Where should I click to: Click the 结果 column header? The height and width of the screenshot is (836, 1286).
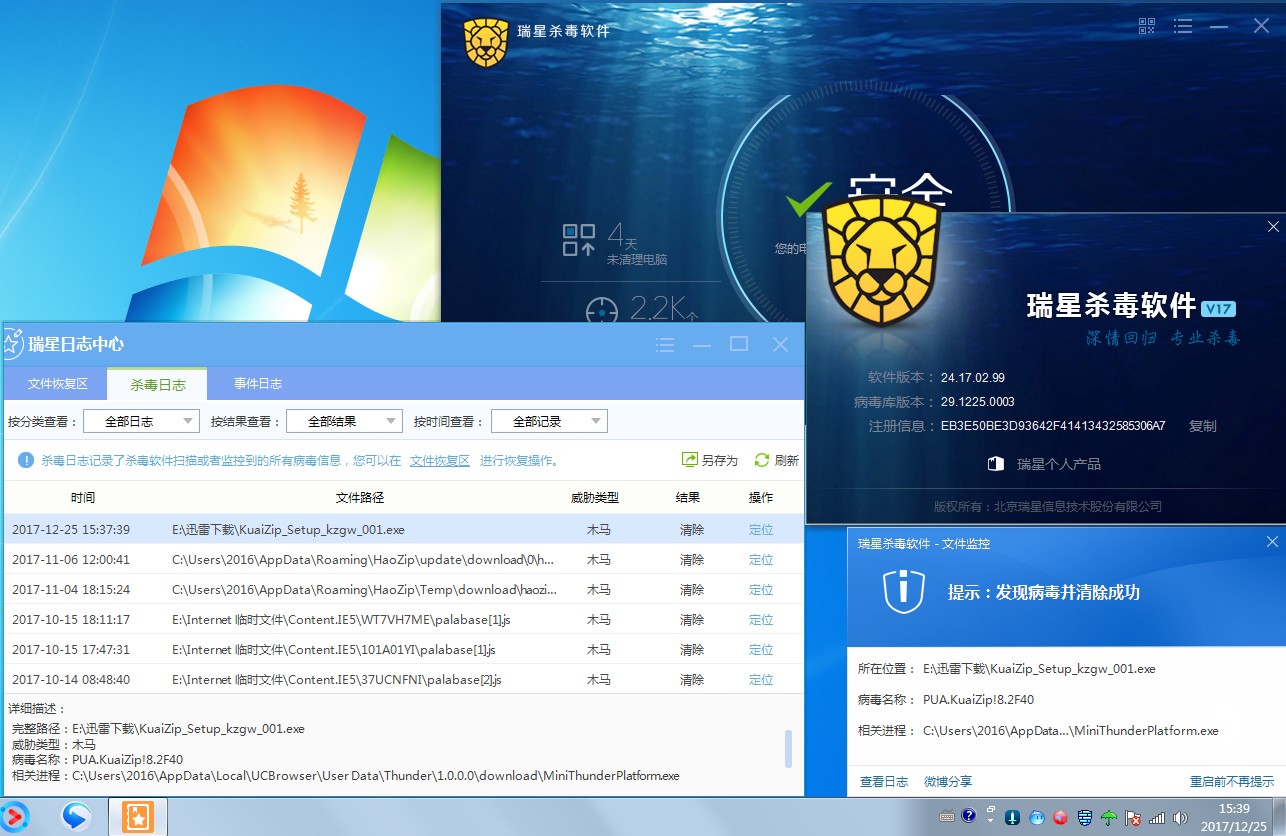[688, 497]
